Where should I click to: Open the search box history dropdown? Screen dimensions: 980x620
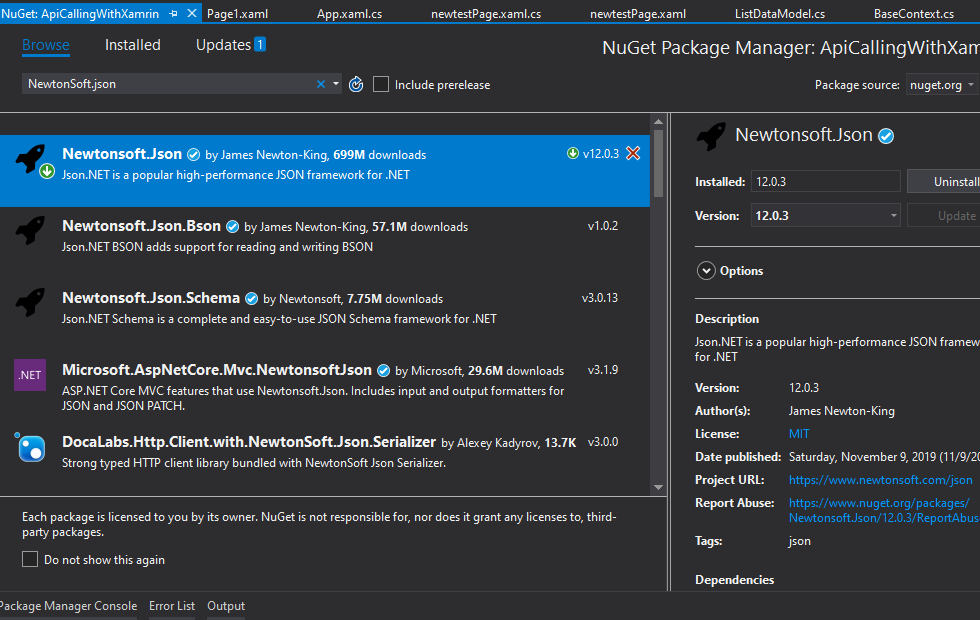(x=336, y=84)
